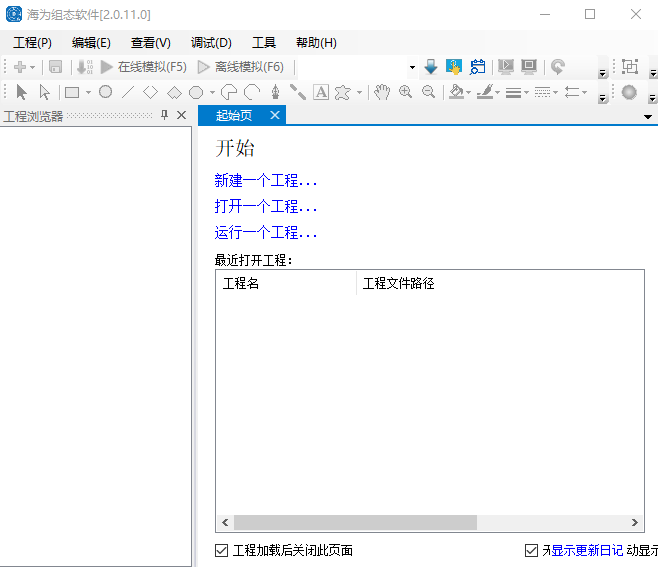
Task: Open the 调试(D) menu
Action: click(211, 42)
